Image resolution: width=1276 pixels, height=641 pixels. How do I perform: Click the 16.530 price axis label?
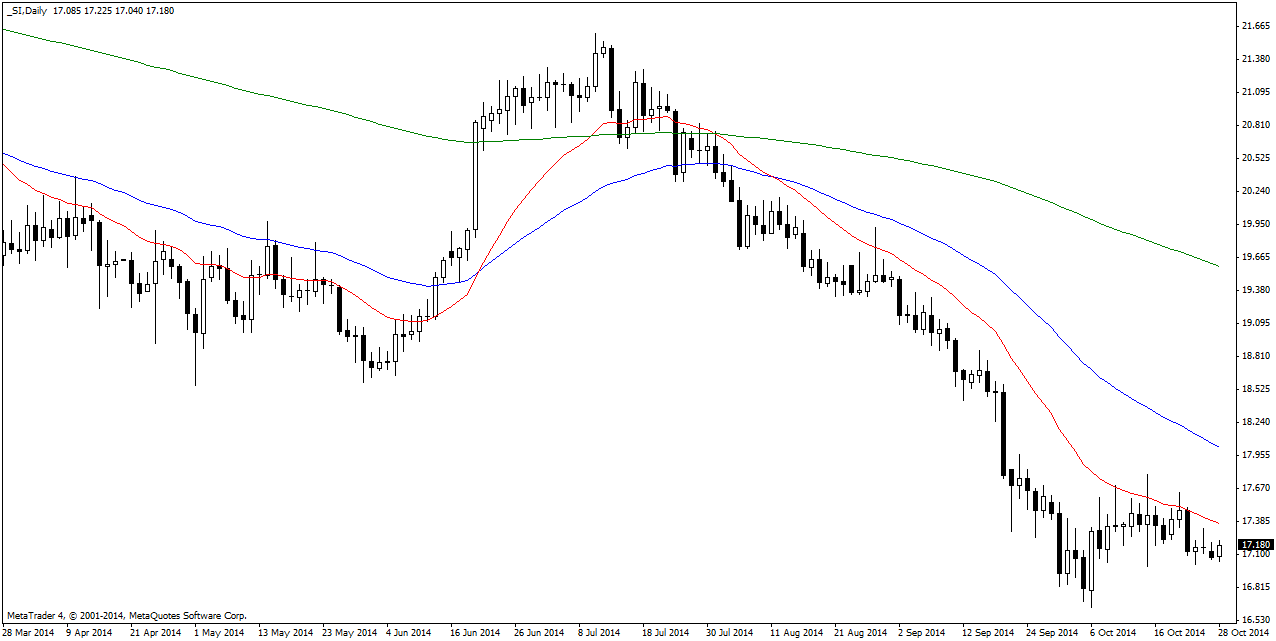(1254, 620)
